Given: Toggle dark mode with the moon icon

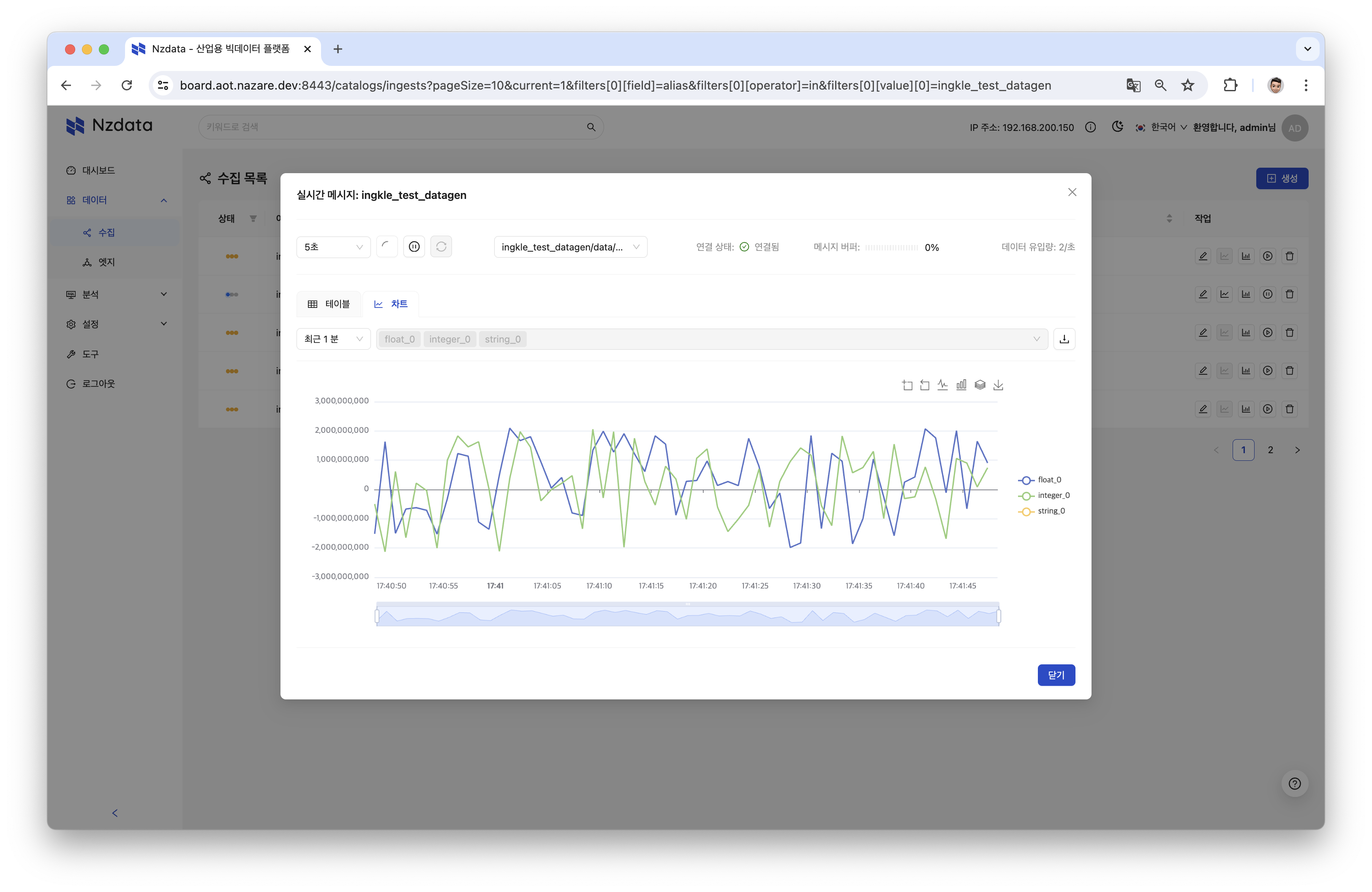Looking at the screenshot, I should 1117,127.
